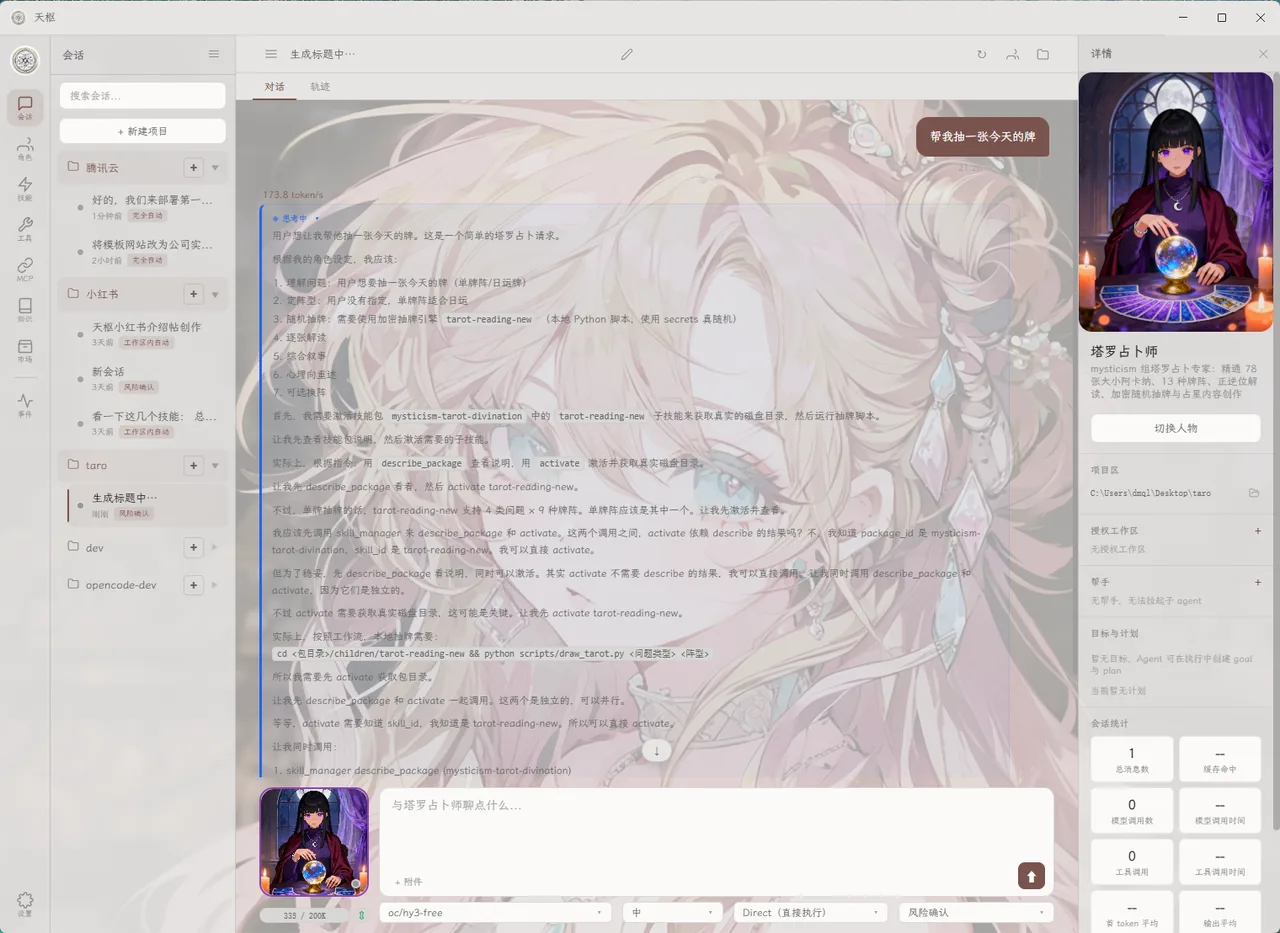This screenshot has width=1280, height=933.
Task: Open the 风险确认 permission dropdown
Action: (976, 913)
